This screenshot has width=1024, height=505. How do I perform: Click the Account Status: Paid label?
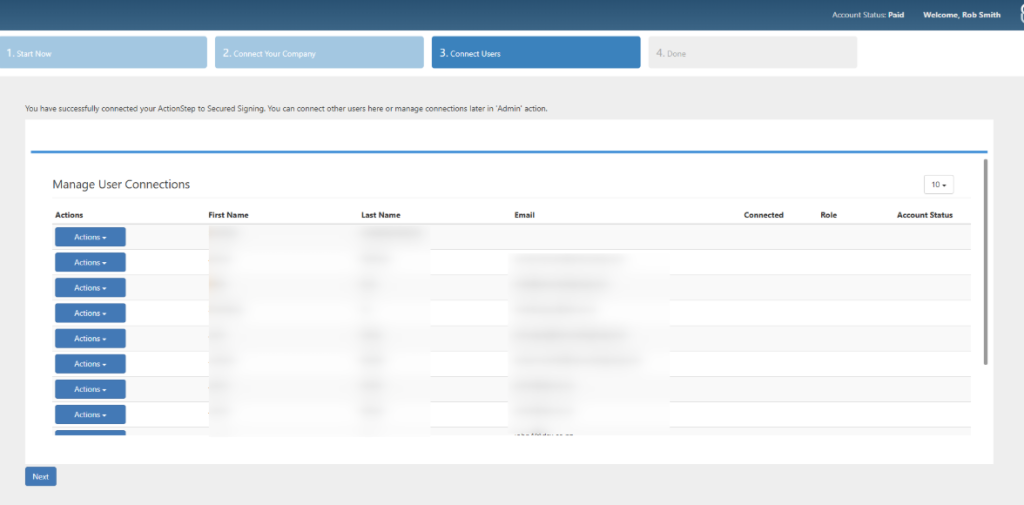pos(868,15)
